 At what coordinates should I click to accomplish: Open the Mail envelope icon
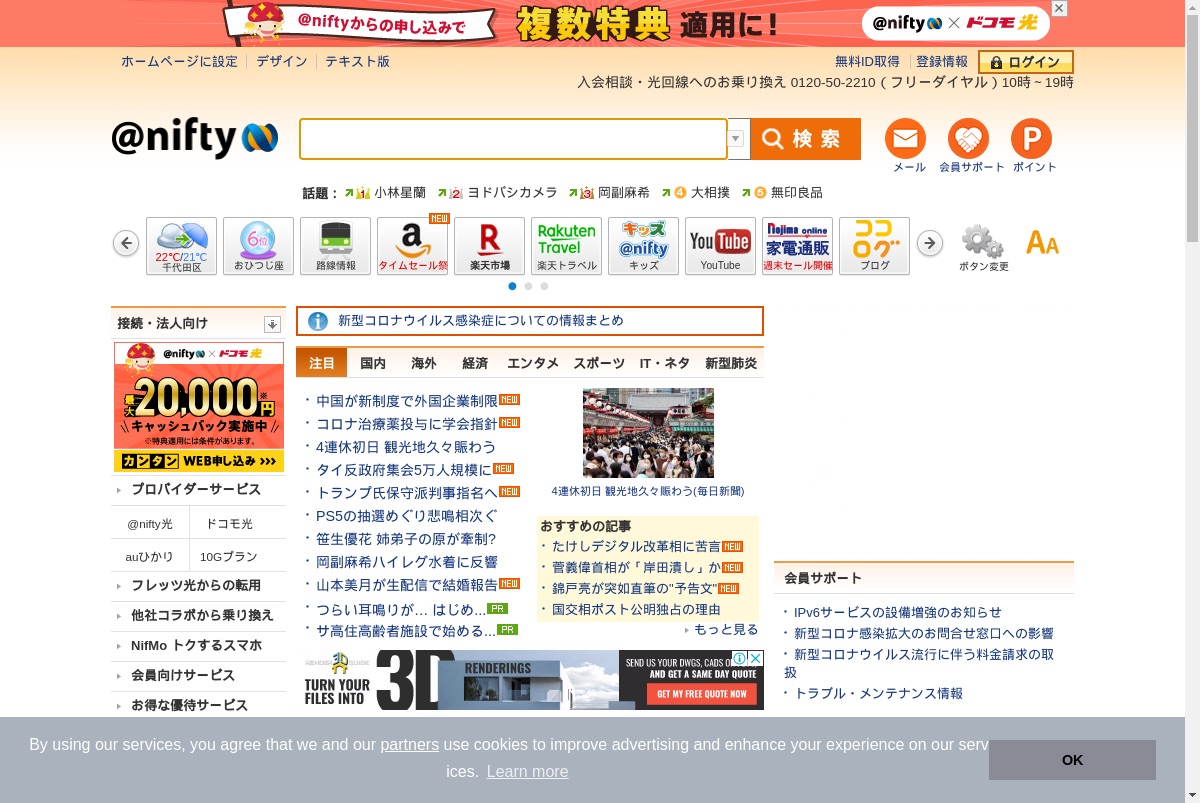click(905, 139)
